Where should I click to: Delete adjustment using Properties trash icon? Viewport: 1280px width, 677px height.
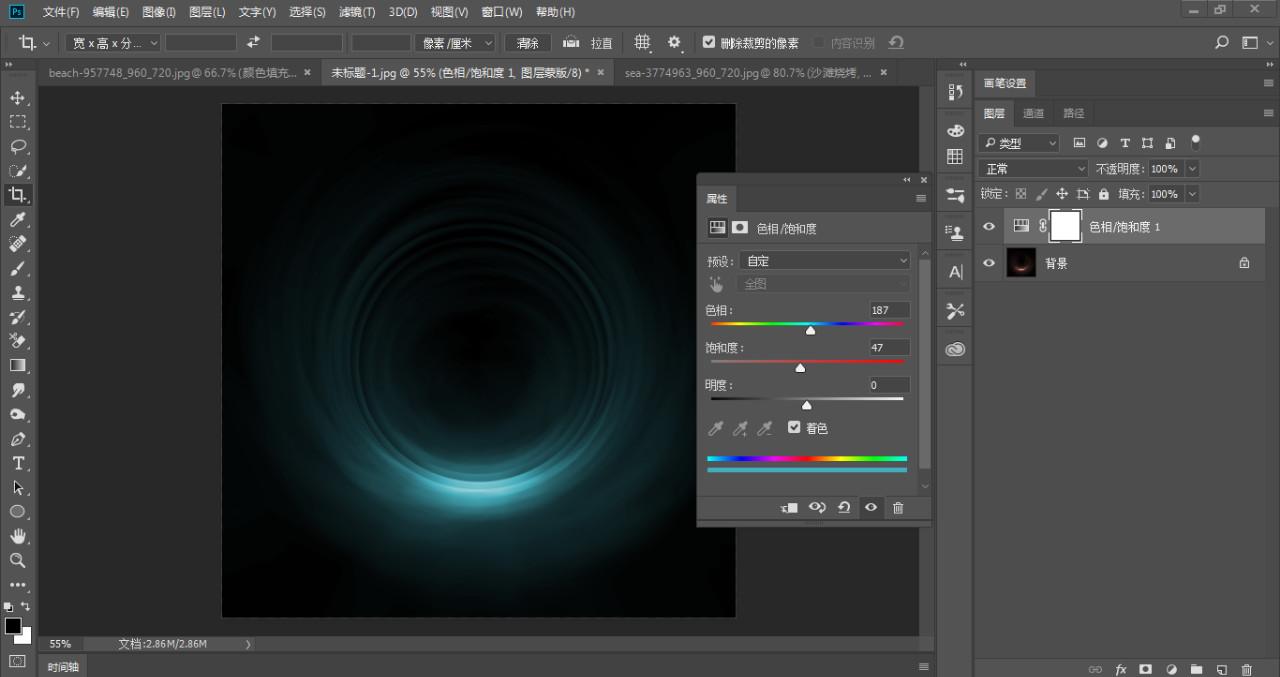898,508
